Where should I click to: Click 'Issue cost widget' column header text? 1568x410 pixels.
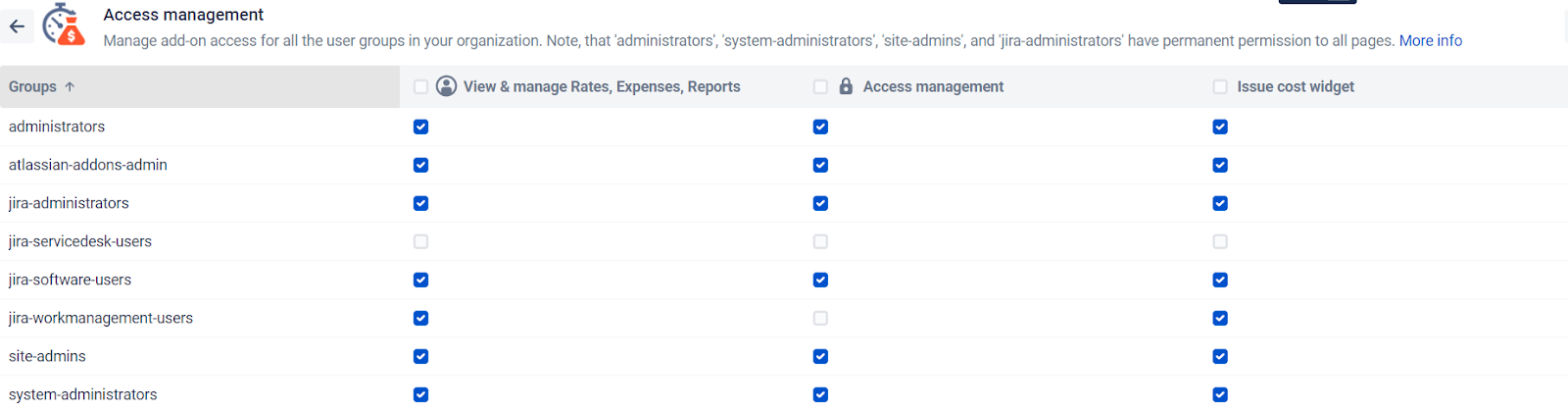pyautogui.click(x=1296, y=86)
